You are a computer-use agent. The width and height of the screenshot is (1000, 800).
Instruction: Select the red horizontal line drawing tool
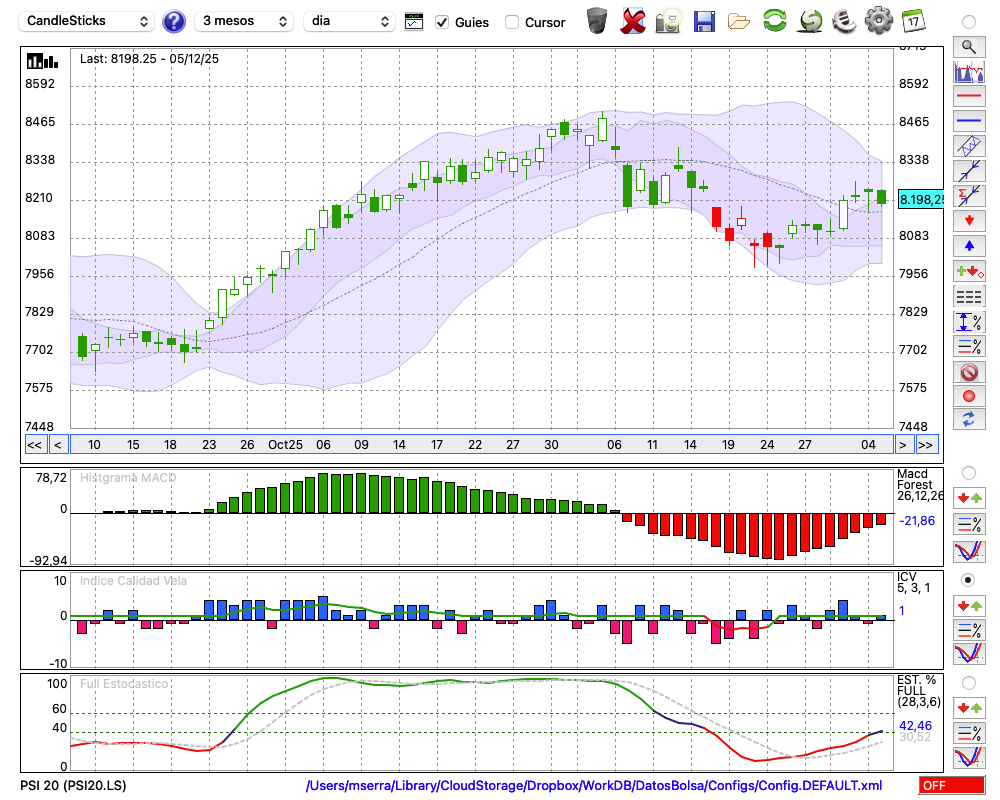click(969, 97)
